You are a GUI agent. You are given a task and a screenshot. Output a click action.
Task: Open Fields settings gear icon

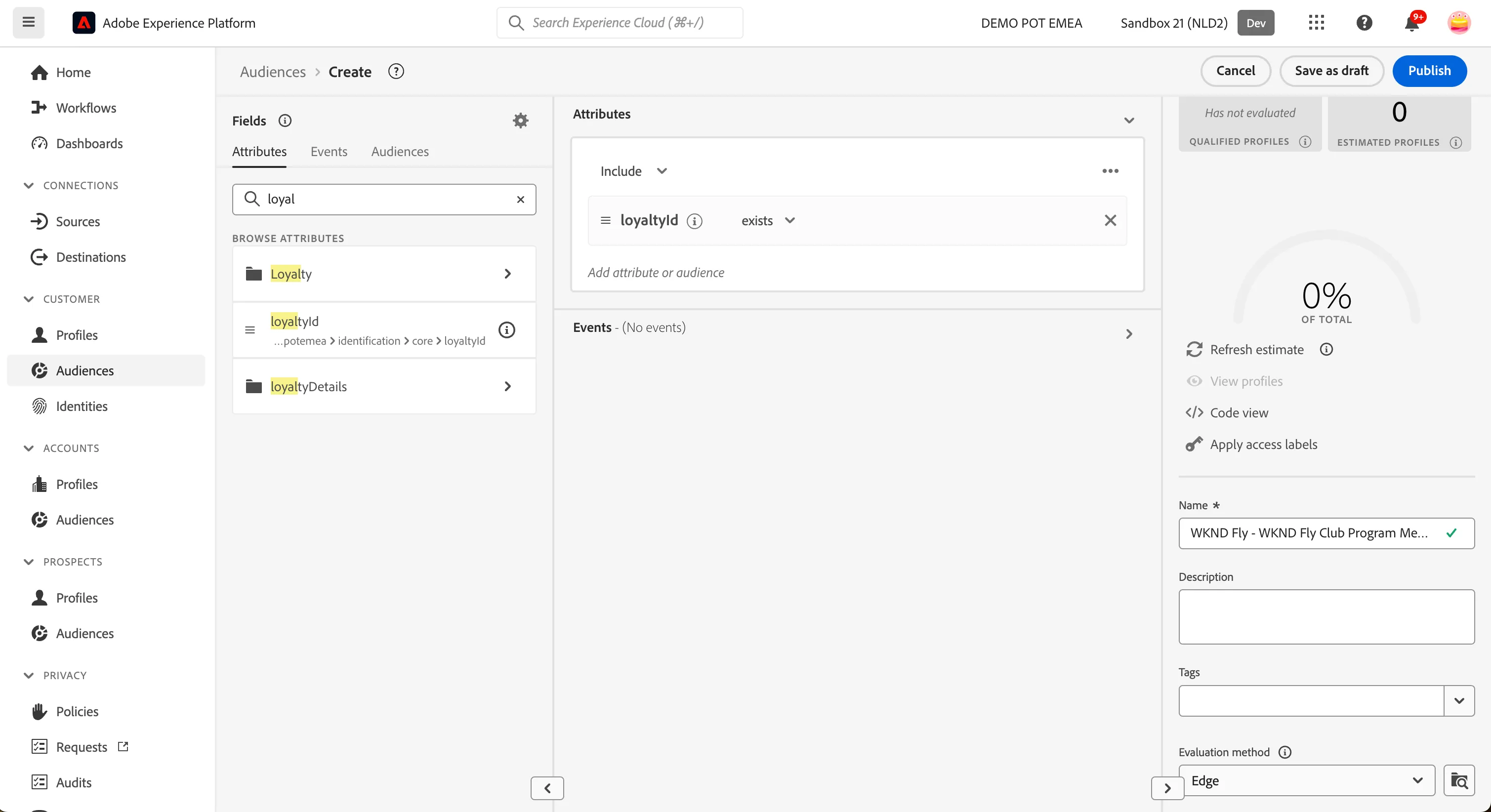(520, 121)
